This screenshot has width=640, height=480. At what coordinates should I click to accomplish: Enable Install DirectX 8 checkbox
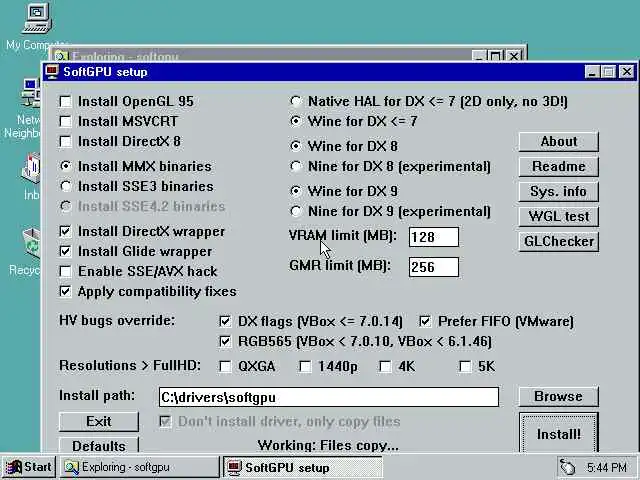(65, 141)
